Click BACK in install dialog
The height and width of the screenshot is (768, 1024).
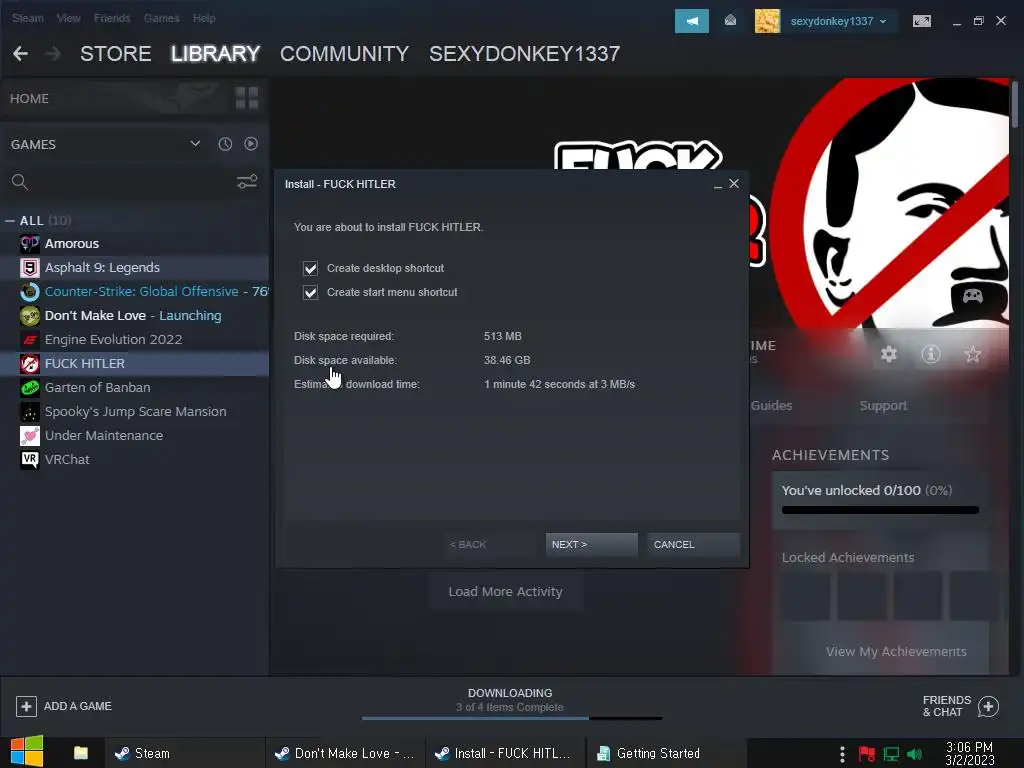(489, 545)
